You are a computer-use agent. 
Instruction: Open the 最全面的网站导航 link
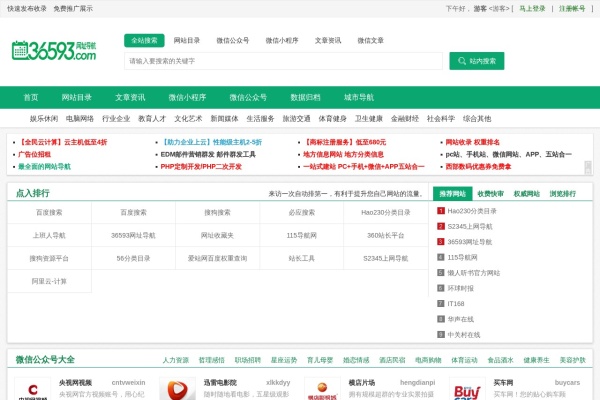pos(44,167)
